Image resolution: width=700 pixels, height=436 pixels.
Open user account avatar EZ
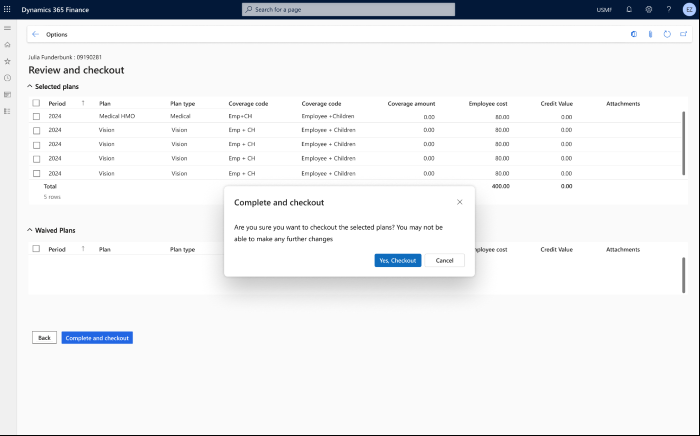click(689, 9)
